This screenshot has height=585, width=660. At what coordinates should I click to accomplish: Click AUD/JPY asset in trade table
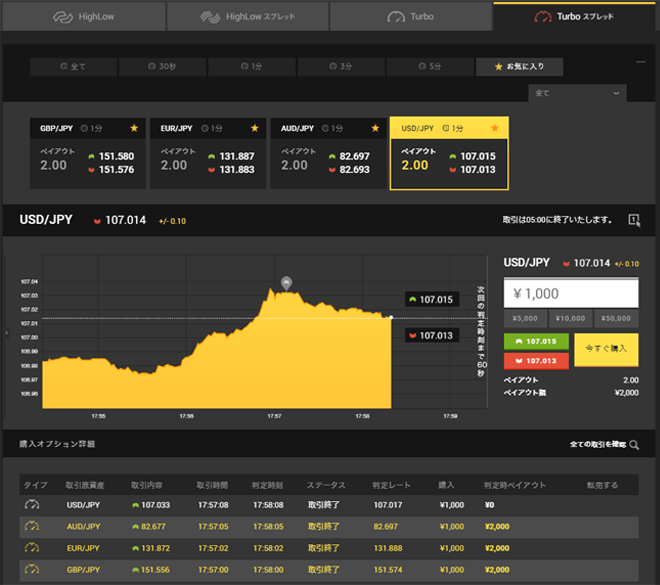[83, 526]
